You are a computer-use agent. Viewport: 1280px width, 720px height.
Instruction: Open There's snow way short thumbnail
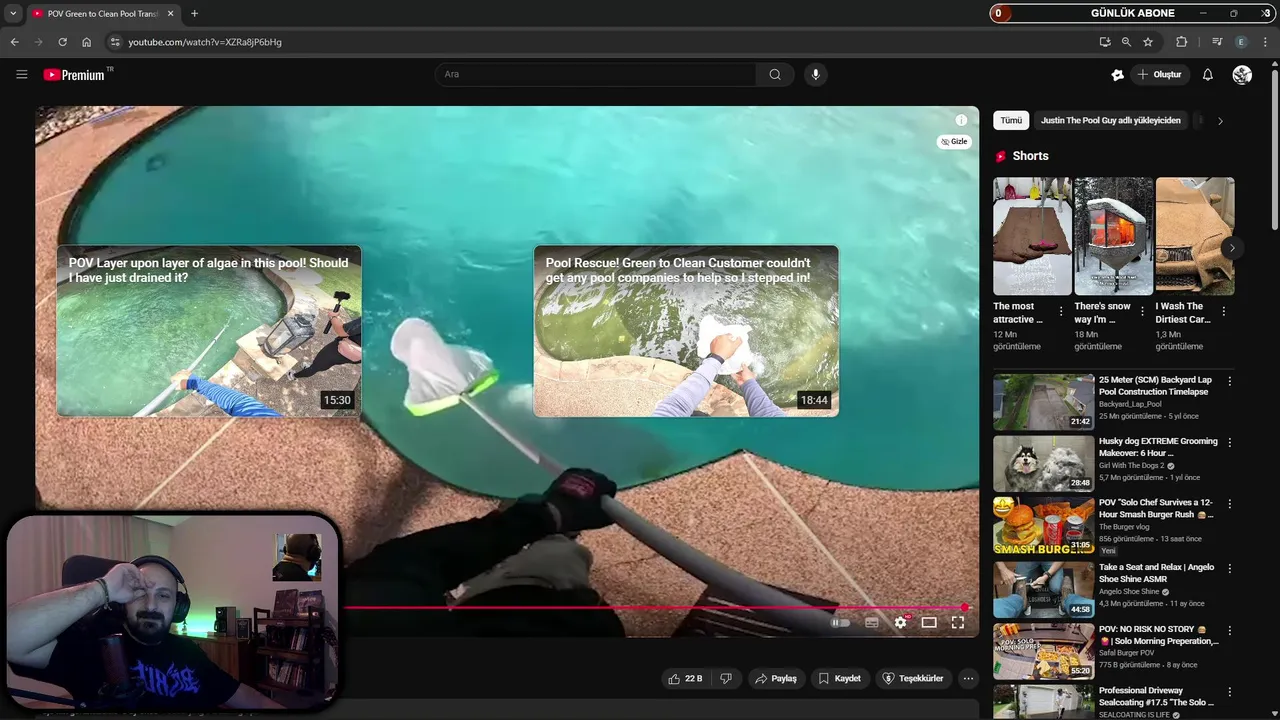[1113, 236]
